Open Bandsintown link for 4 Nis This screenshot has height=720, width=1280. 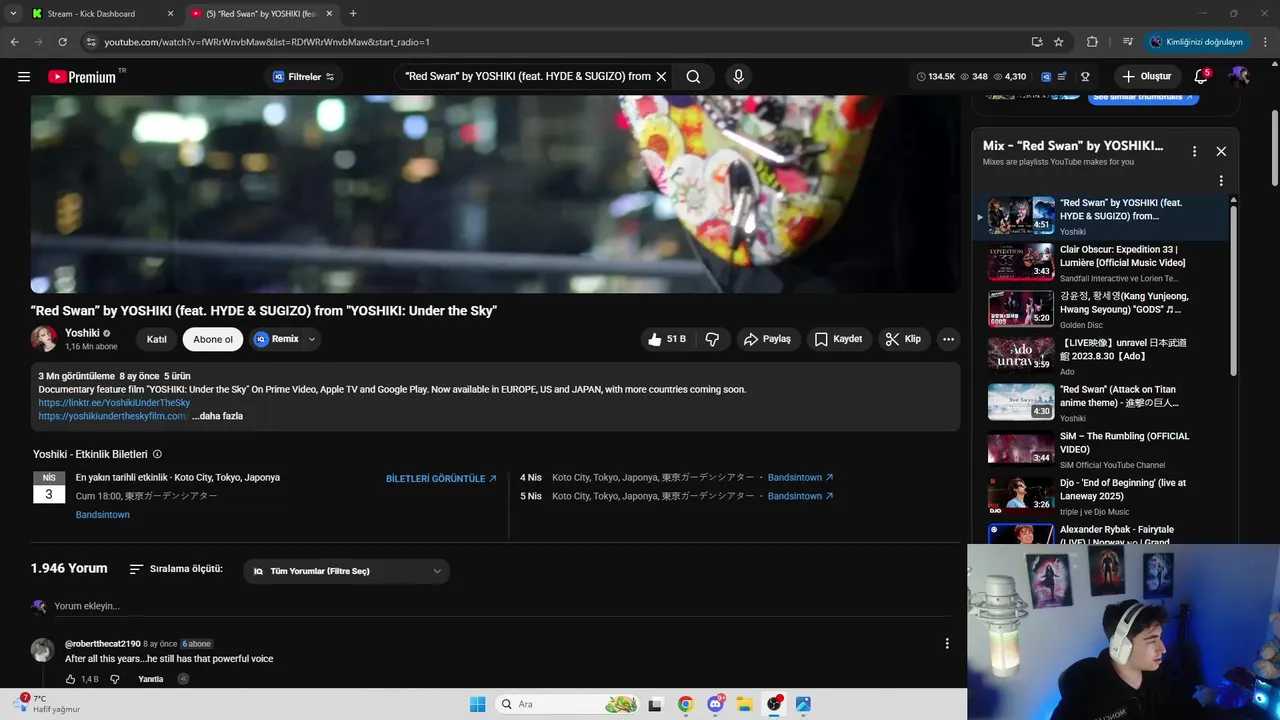click(x=800, y=478)
